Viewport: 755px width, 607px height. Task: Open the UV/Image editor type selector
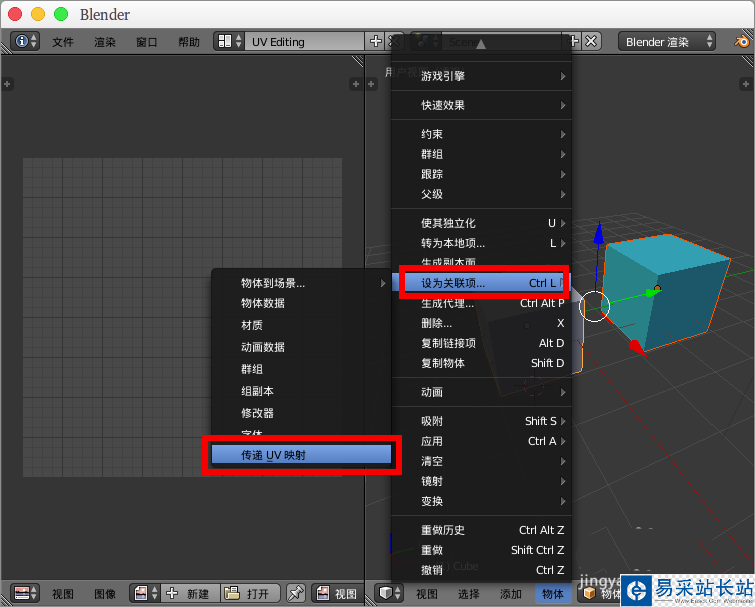25,593
